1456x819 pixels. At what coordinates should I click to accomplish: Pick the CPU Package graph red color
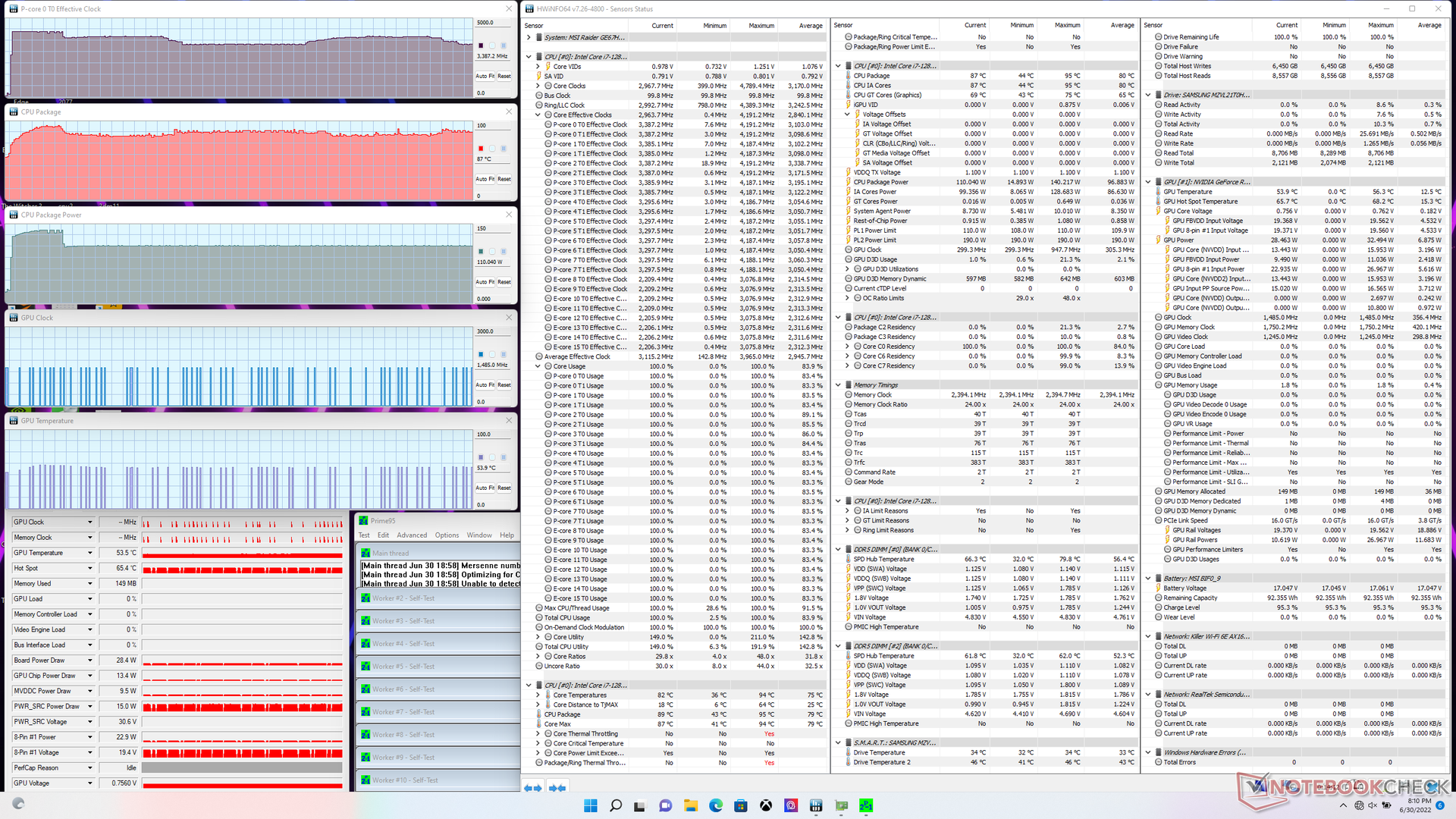click(x=481, y=149)
